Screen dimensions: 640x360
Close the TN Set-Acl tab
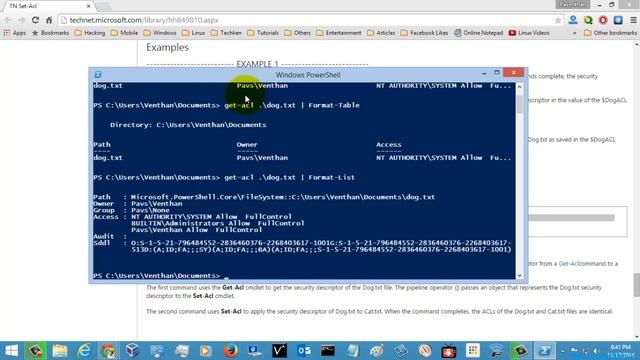(89, 6)
